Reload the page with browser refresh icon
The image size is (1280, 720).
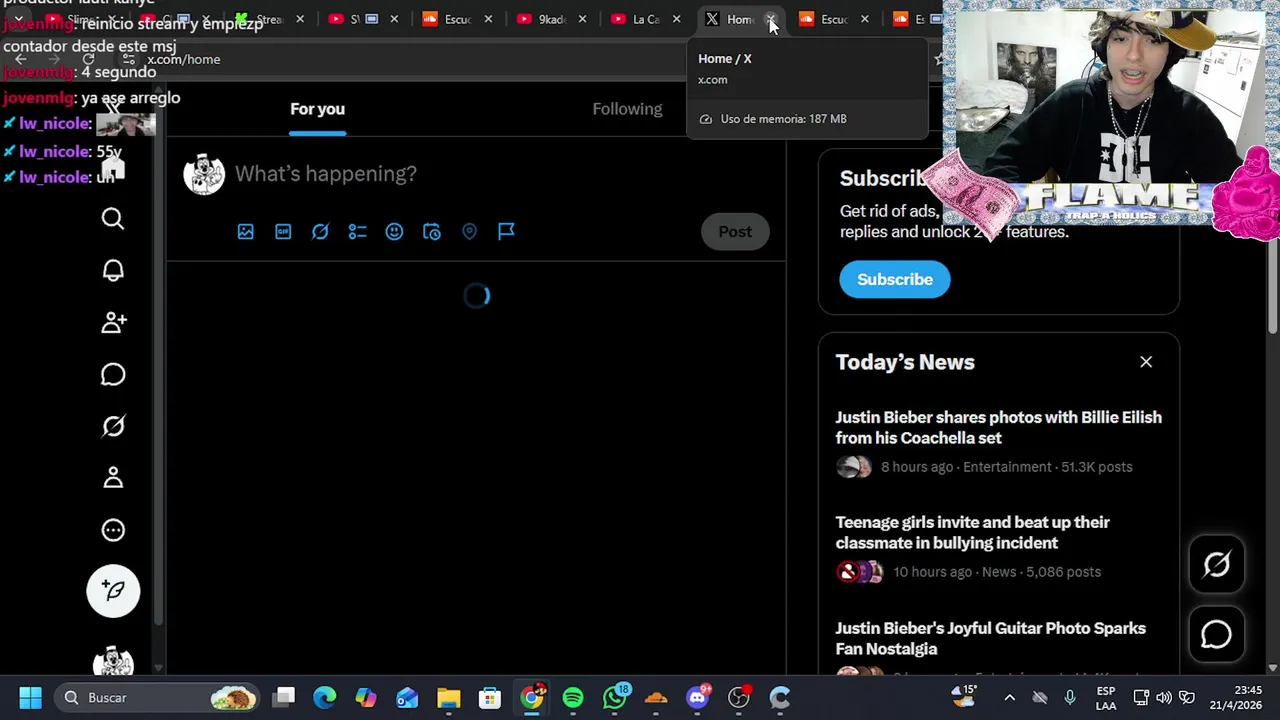[88, 59]
